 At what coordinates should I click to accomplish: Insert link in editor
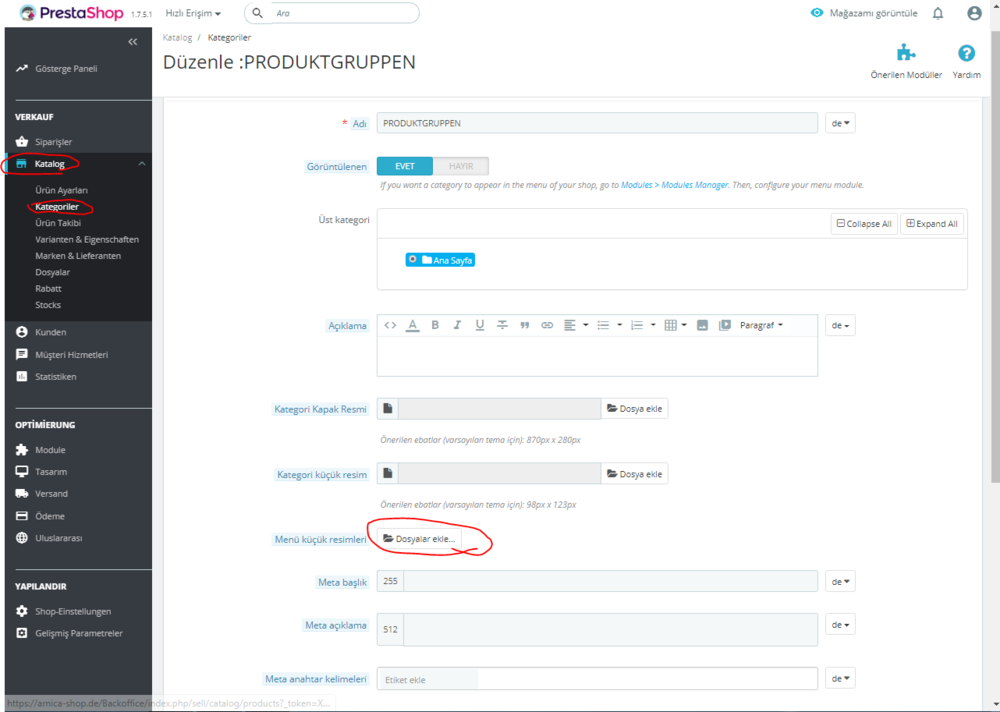[x=547, y=325]
